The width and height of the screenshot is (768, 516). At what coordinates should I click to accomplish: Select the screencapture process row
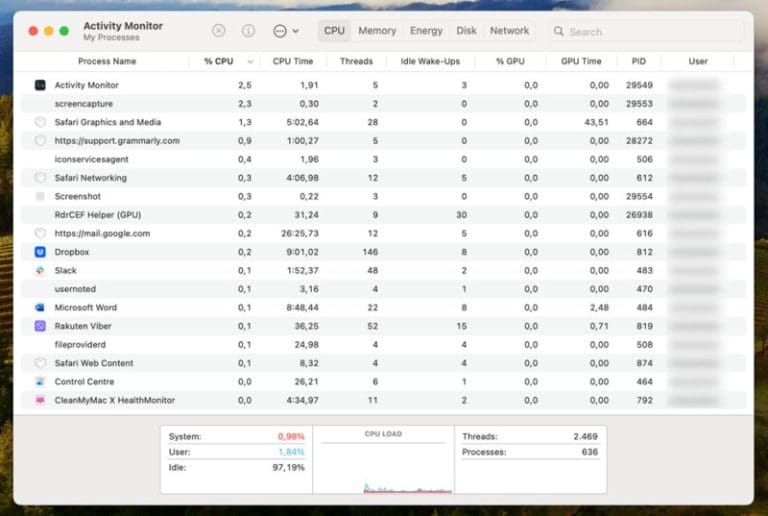[383, 103]
